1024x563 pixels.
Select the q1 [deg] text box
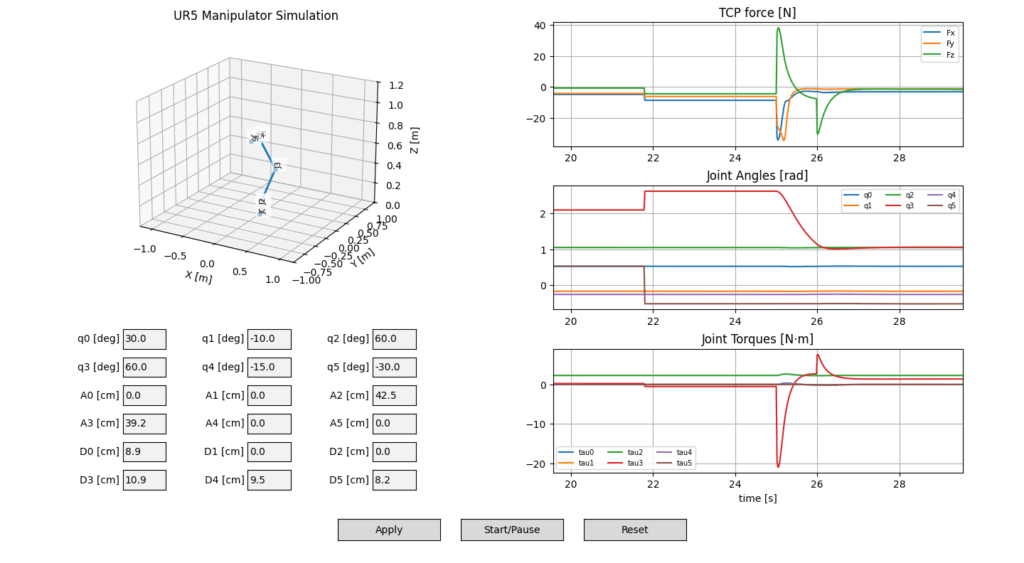point(269,339)
